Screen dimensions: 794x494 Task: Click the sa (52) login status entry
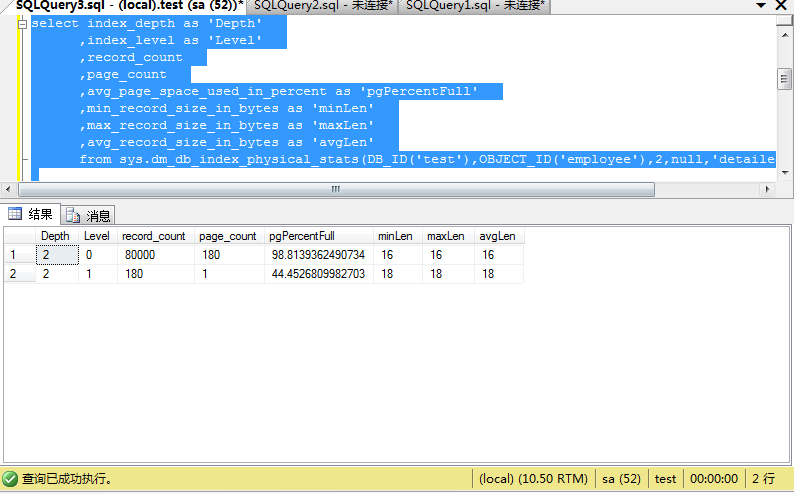[621, 479]
